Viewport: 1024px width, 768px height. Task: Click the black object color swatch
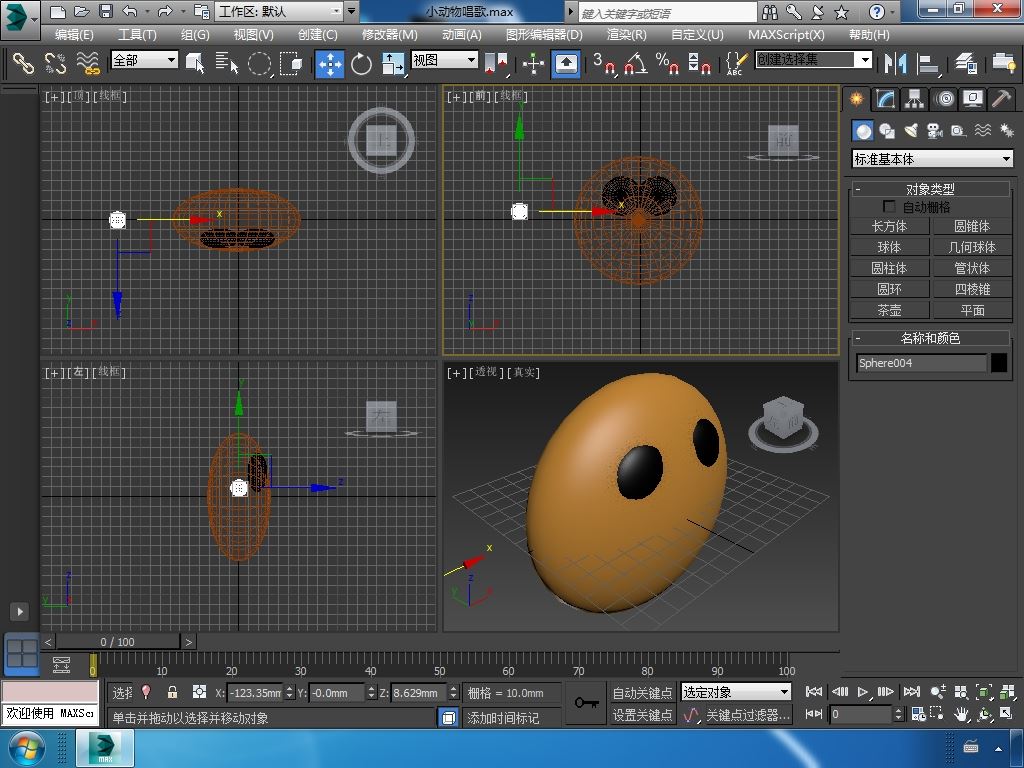coord(998,363)
